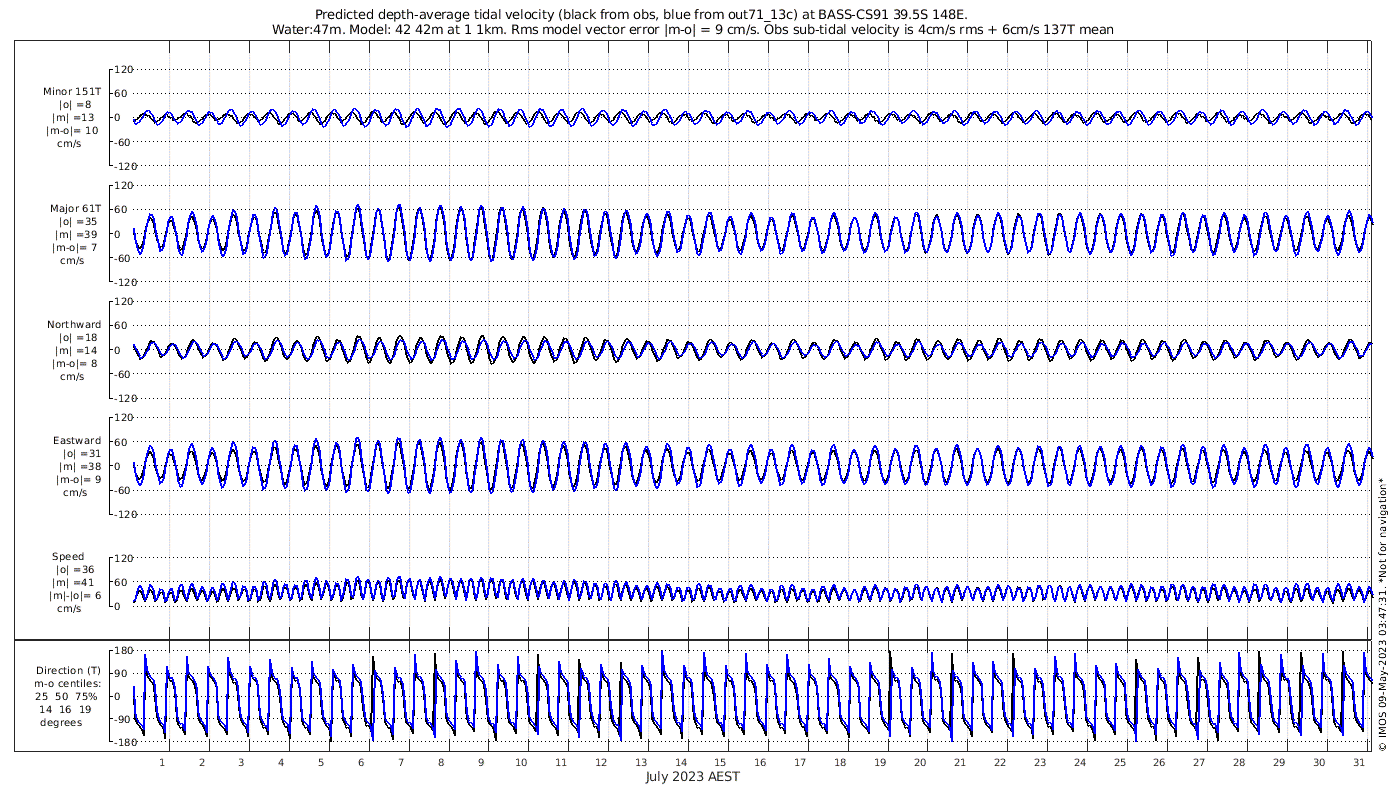Click the "Major 61T" panel label
Viewport: 1400px width, 800px height.
click(75, 209)
